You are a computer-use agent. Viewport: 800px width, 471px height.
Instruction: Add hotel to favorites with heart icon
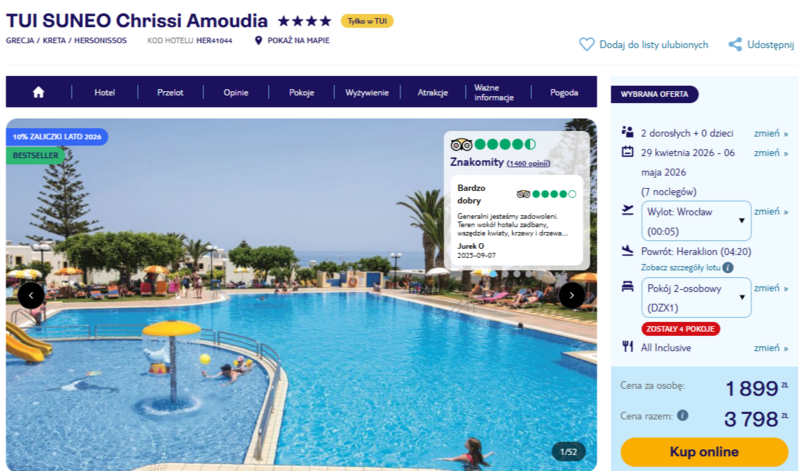coord(586,44)
